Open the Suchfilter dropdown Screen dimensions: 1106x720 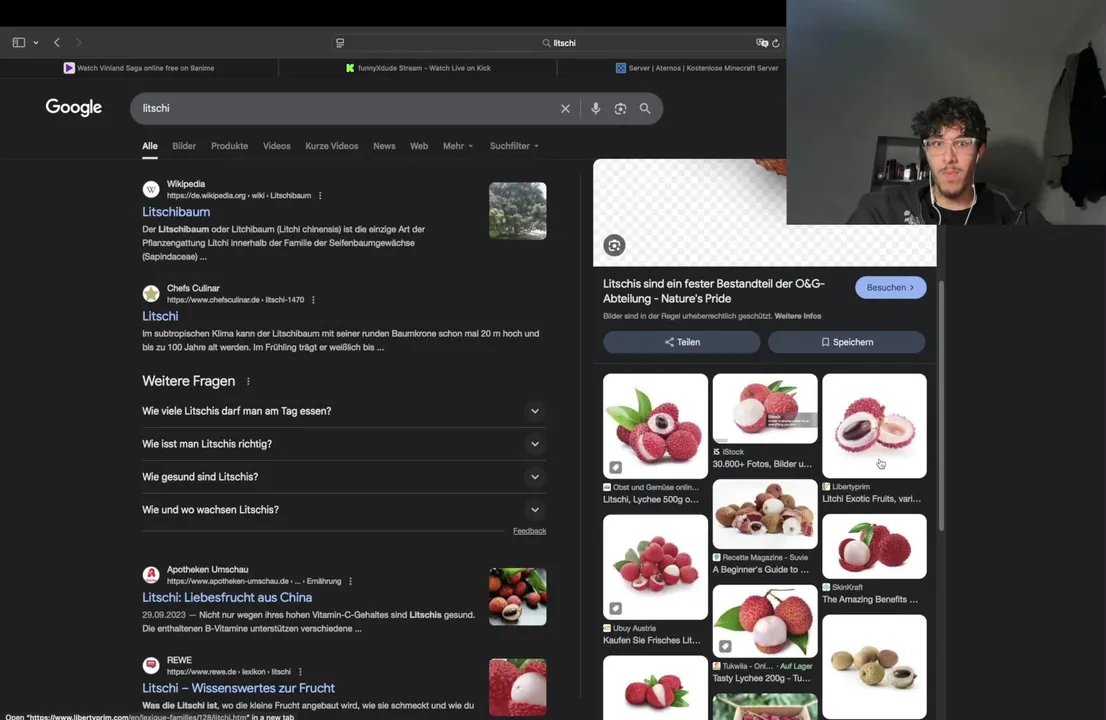coord(514,146)
